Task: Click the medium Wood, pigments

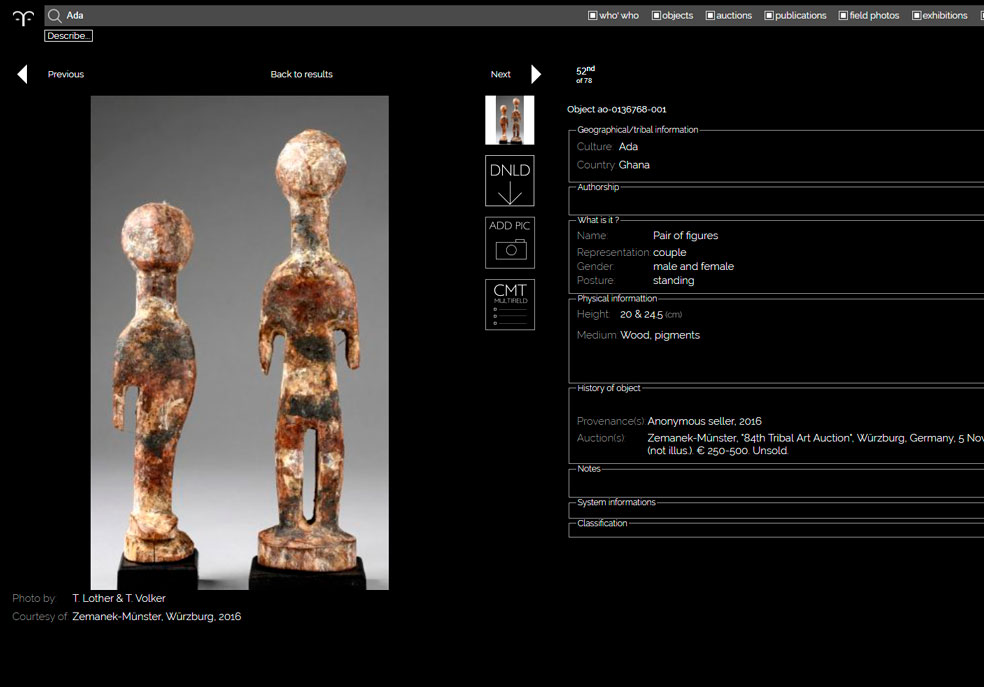Action: coord(660,336)
